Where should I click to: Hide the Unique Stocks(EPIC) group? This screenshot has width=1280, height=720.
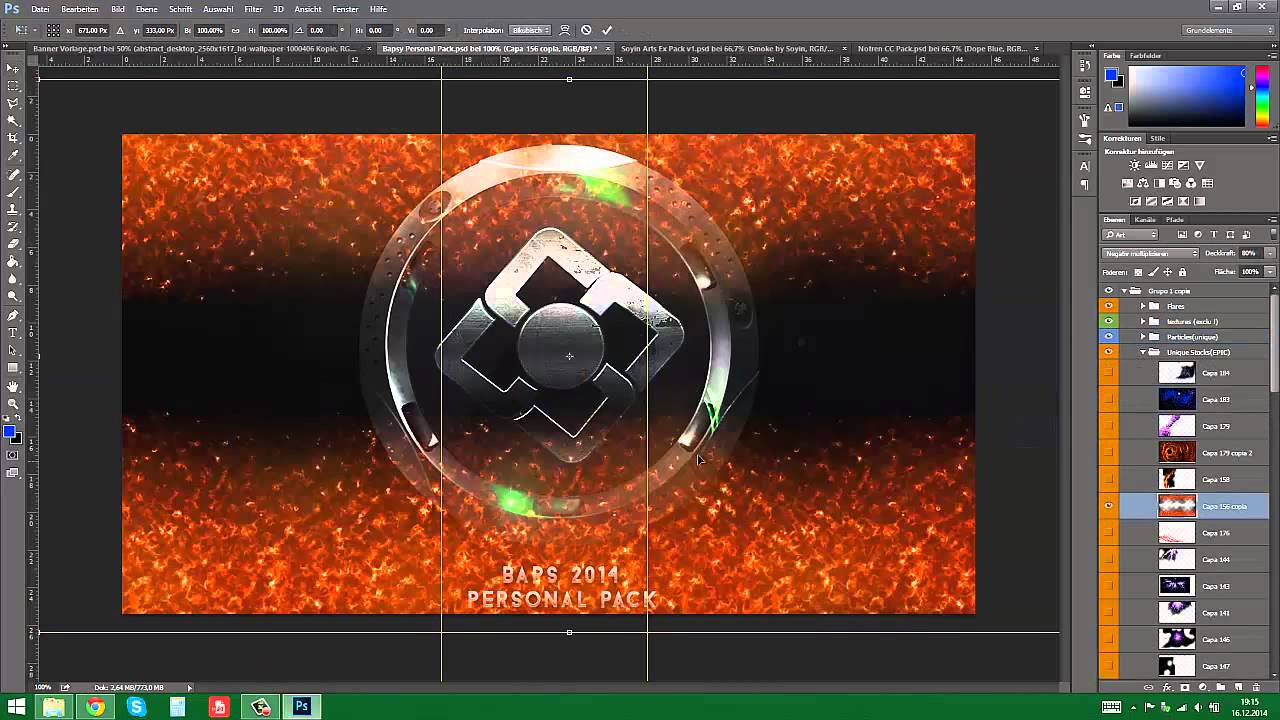(1108, 352)
